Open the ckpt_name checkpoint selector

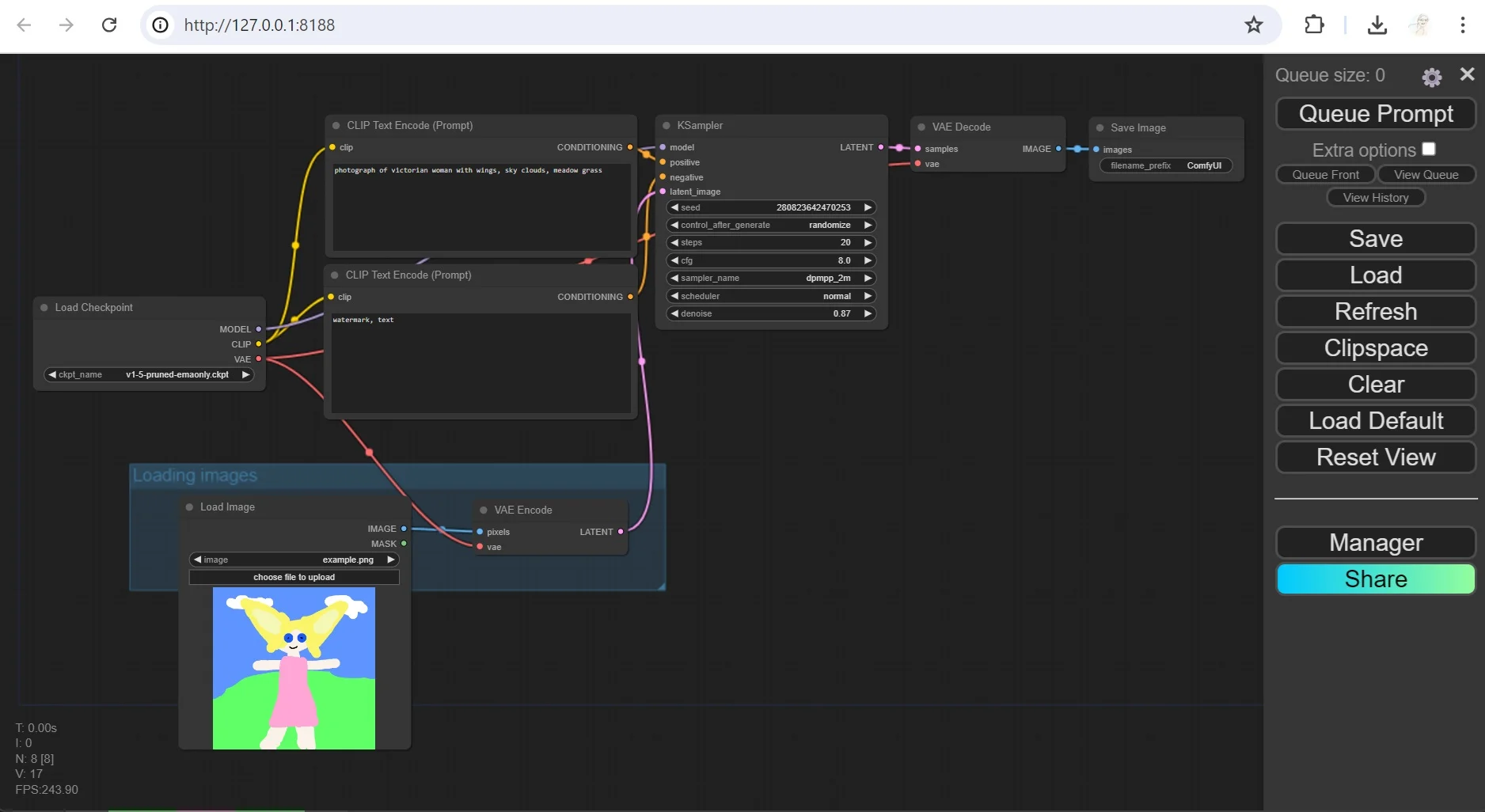pos(148,375)
